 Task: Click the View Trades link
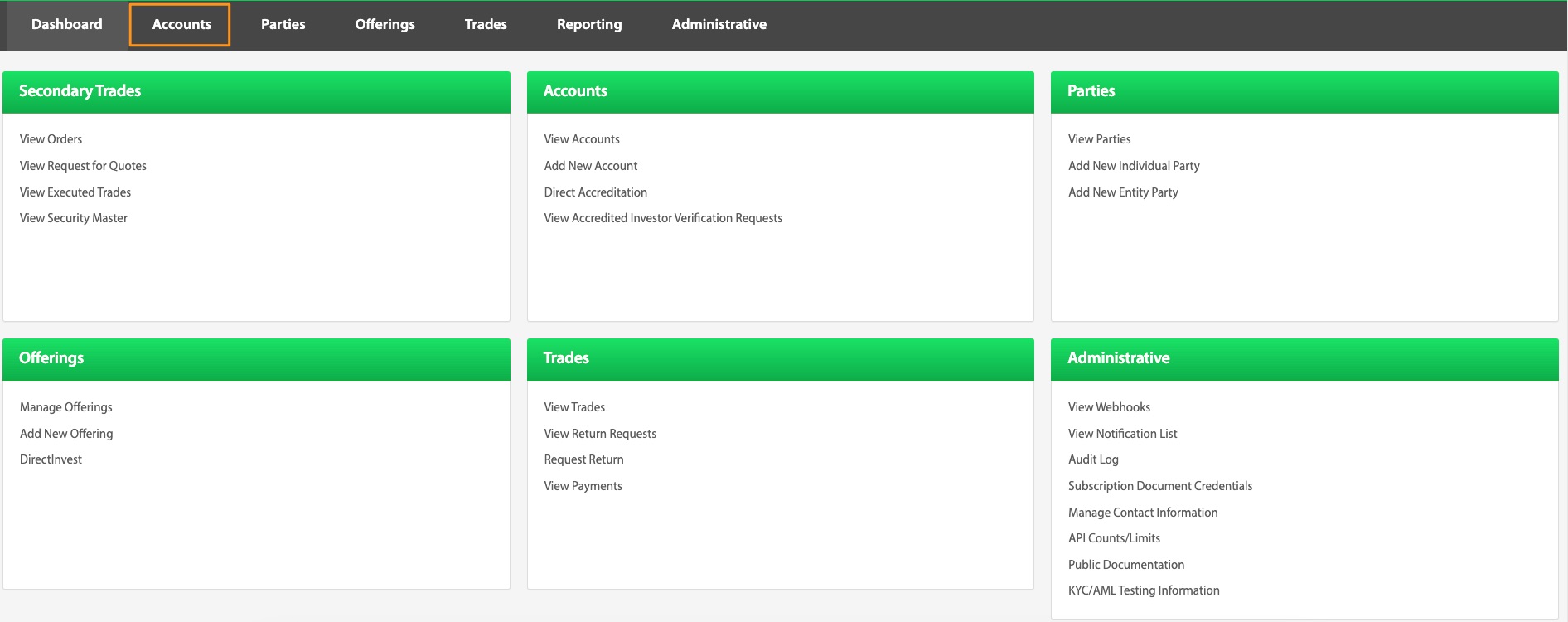[574, 407]
